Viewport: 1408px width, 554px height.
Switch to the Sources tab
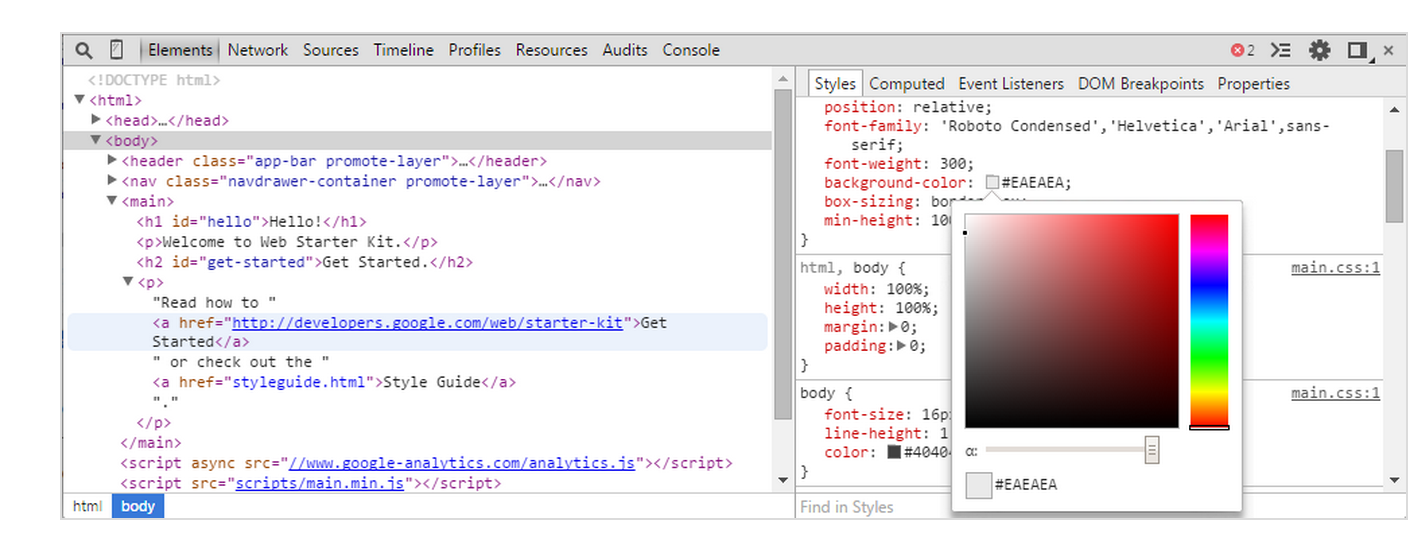pos(331,50)
